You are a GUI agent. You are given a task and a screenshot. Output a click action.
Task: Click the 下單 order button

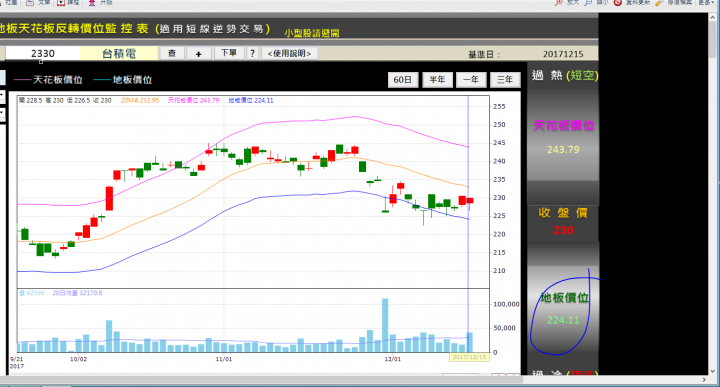click(x=229, y=53)
